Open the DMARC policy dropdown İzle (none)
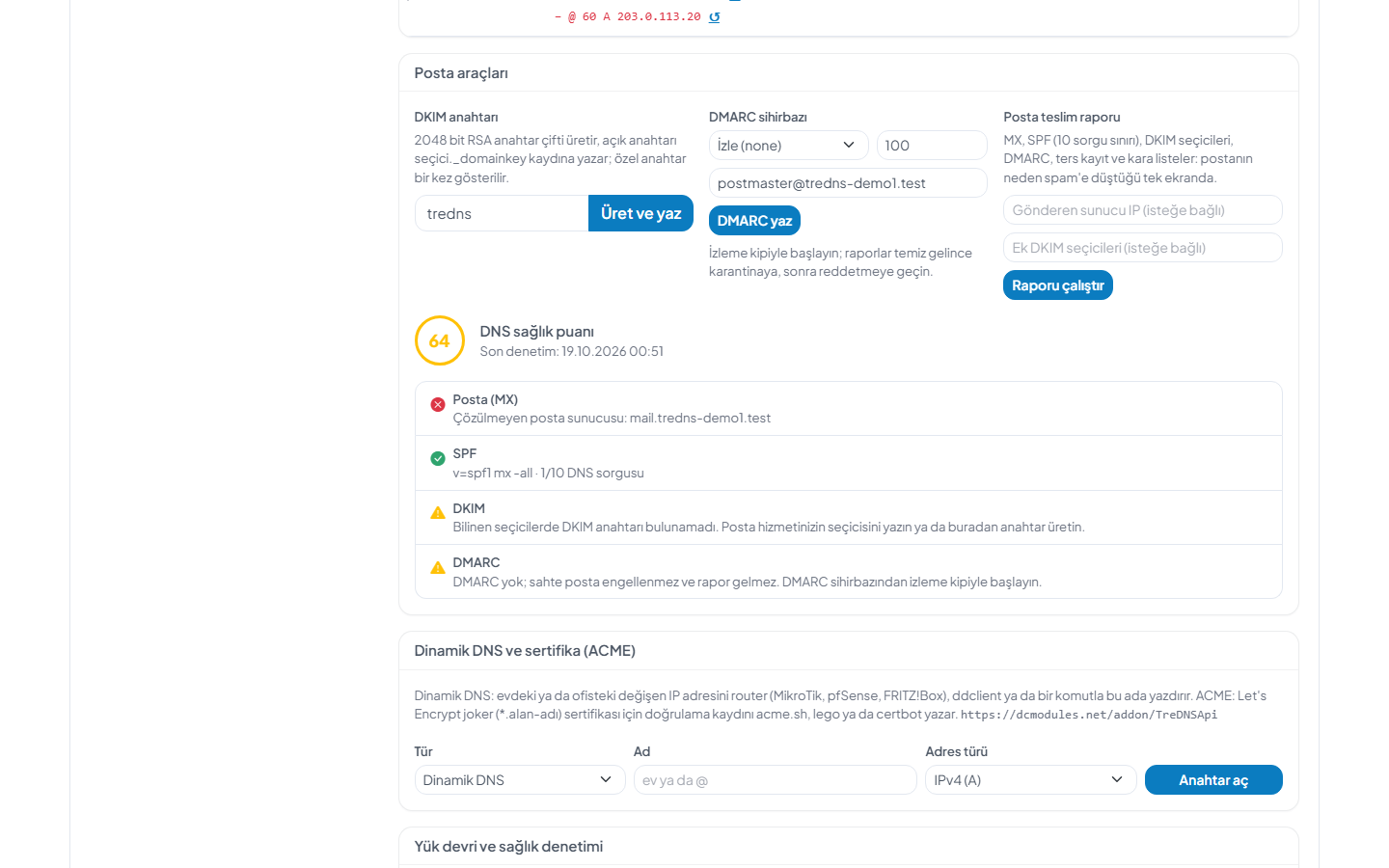Screen dimensions: 1389x868 tap(788, 146)
